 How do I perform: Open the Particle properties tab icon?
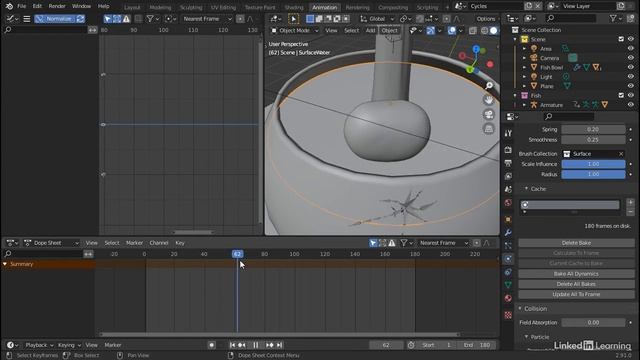[x=508, y=245]
